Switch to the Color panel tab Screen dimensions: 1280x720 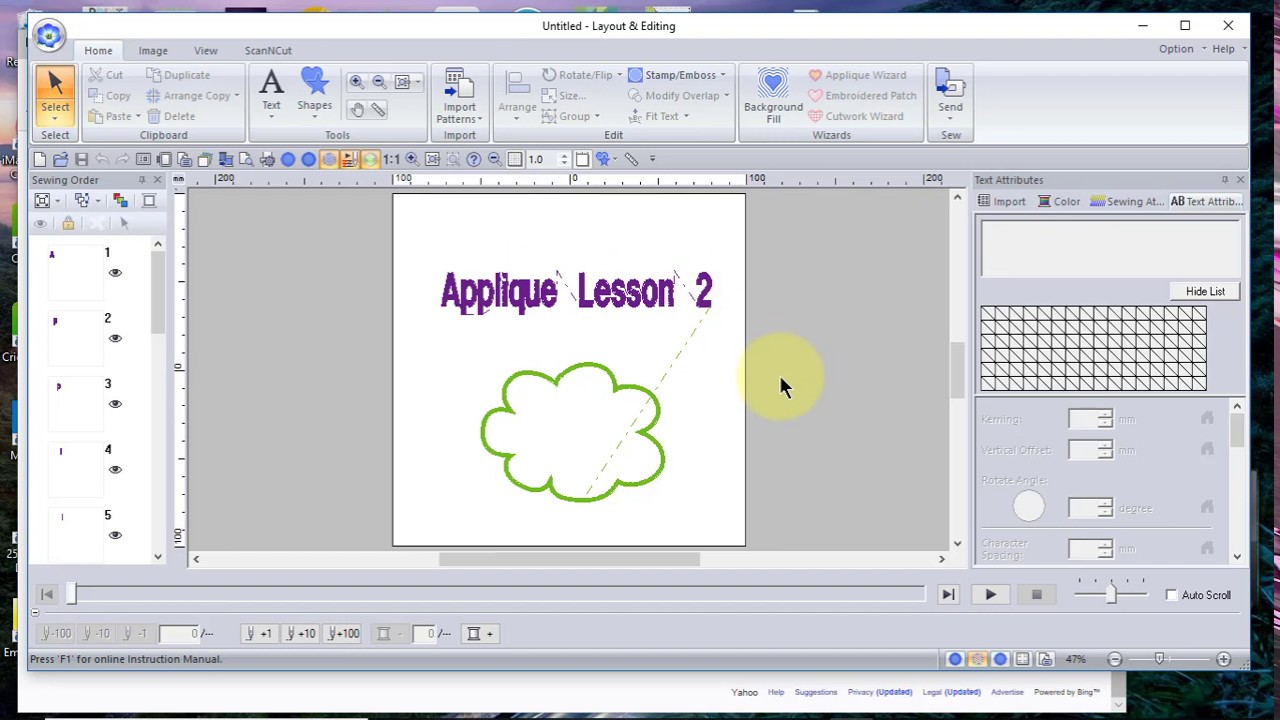(x=1059, y=201)
